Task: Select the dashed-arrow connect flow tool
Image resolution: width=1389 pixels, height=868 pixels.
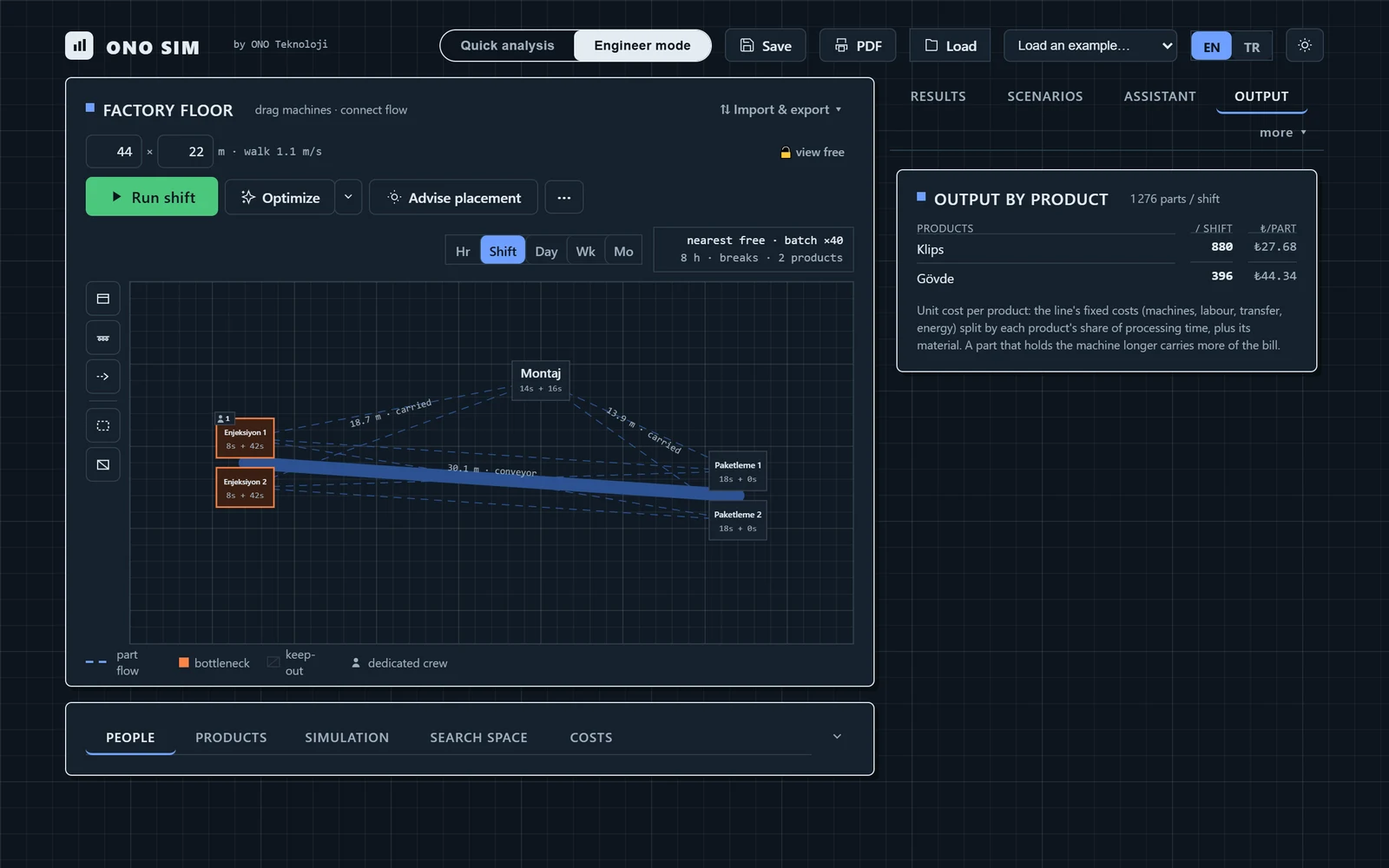Action: point(103,377)
